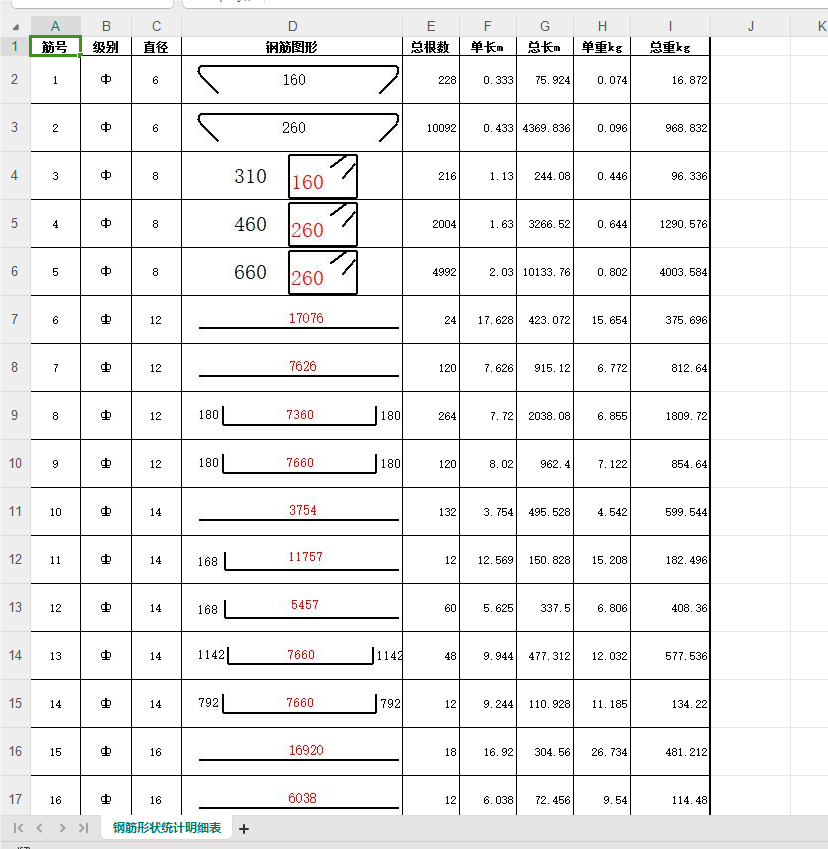
Task: Select the total weight cell 577.536
Action: (x=670, y=656)
